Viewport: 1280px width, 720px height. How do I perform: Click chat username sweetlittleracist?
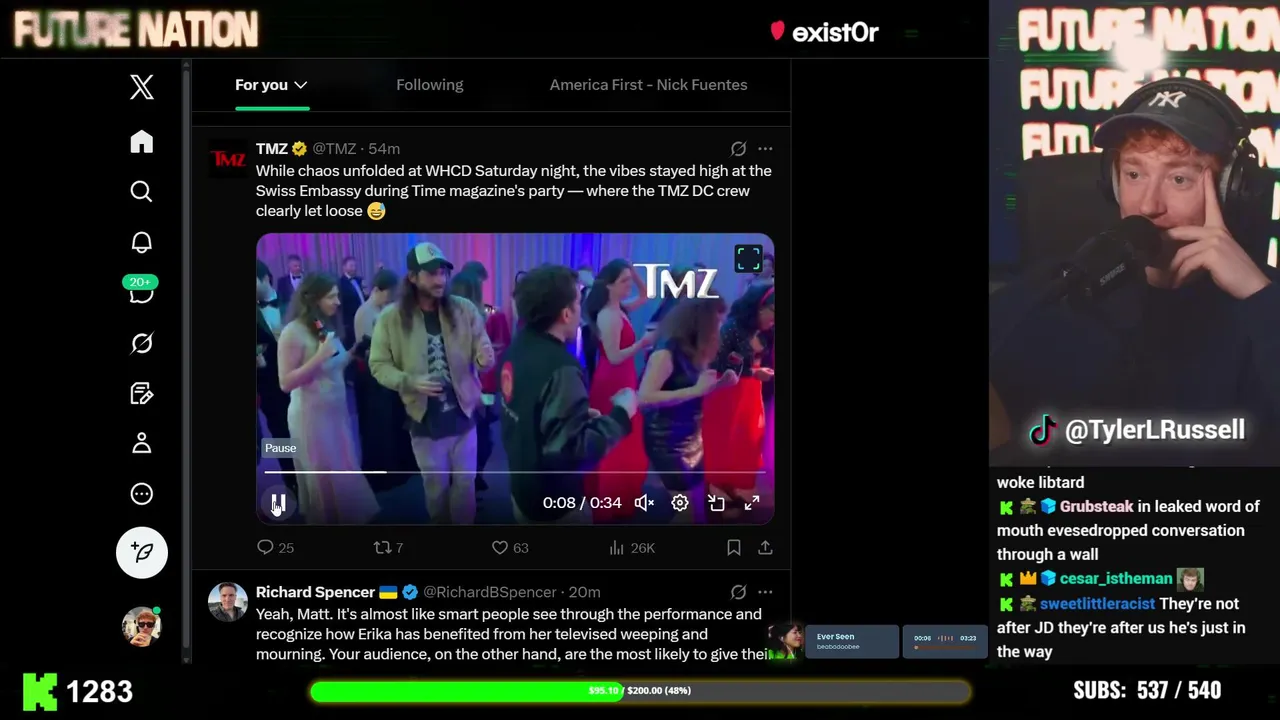click(x=1097, y=604)
